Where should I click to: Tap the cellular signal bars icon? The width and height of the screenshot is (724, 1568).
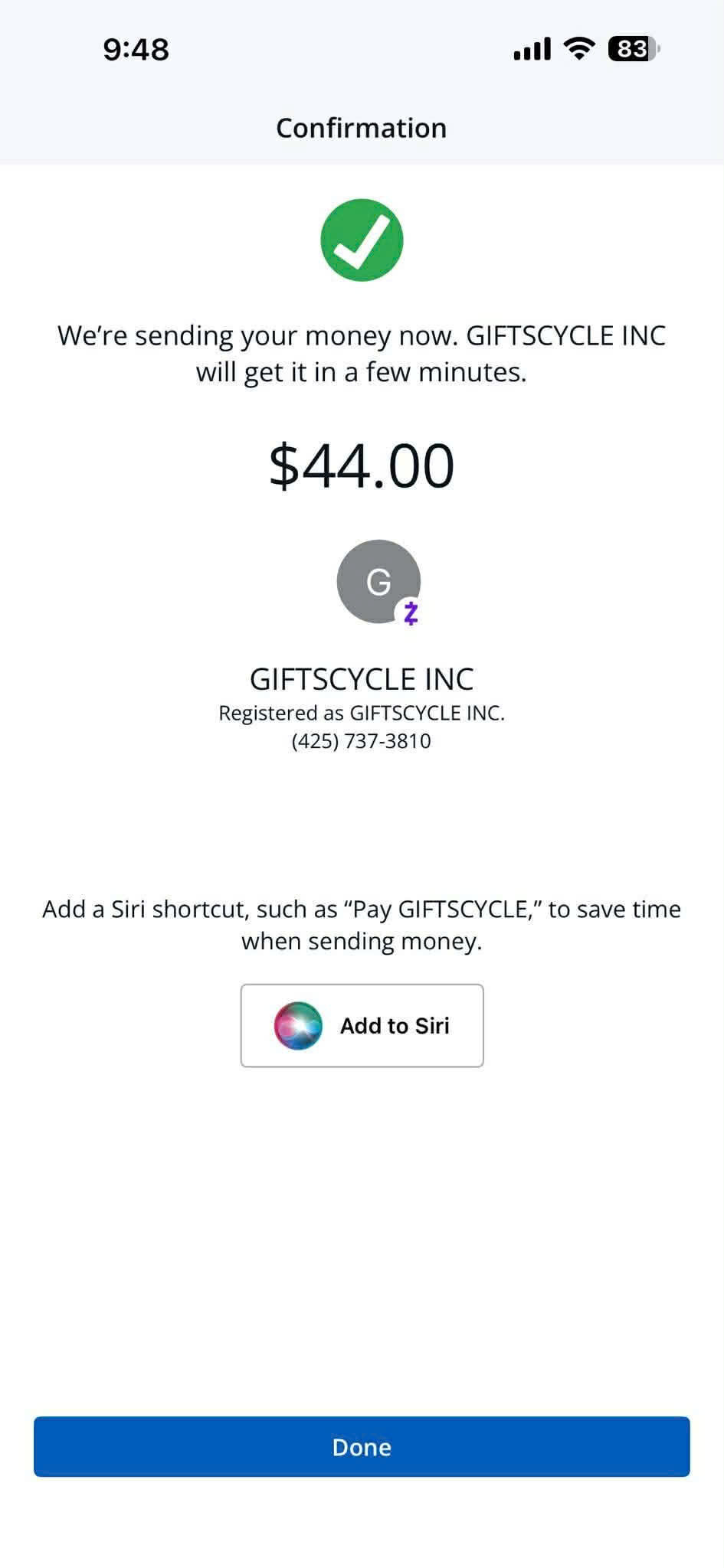click(532, 50)
